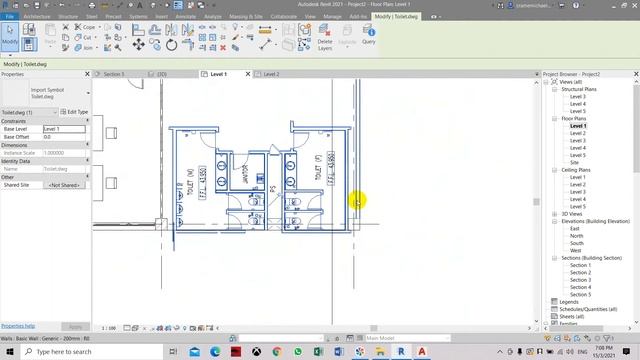This screenshot has height=360, width=640.
Task: Open Schedules/Quantities (all) in browser
Action: pyautogui.click(x=588, y=309)
